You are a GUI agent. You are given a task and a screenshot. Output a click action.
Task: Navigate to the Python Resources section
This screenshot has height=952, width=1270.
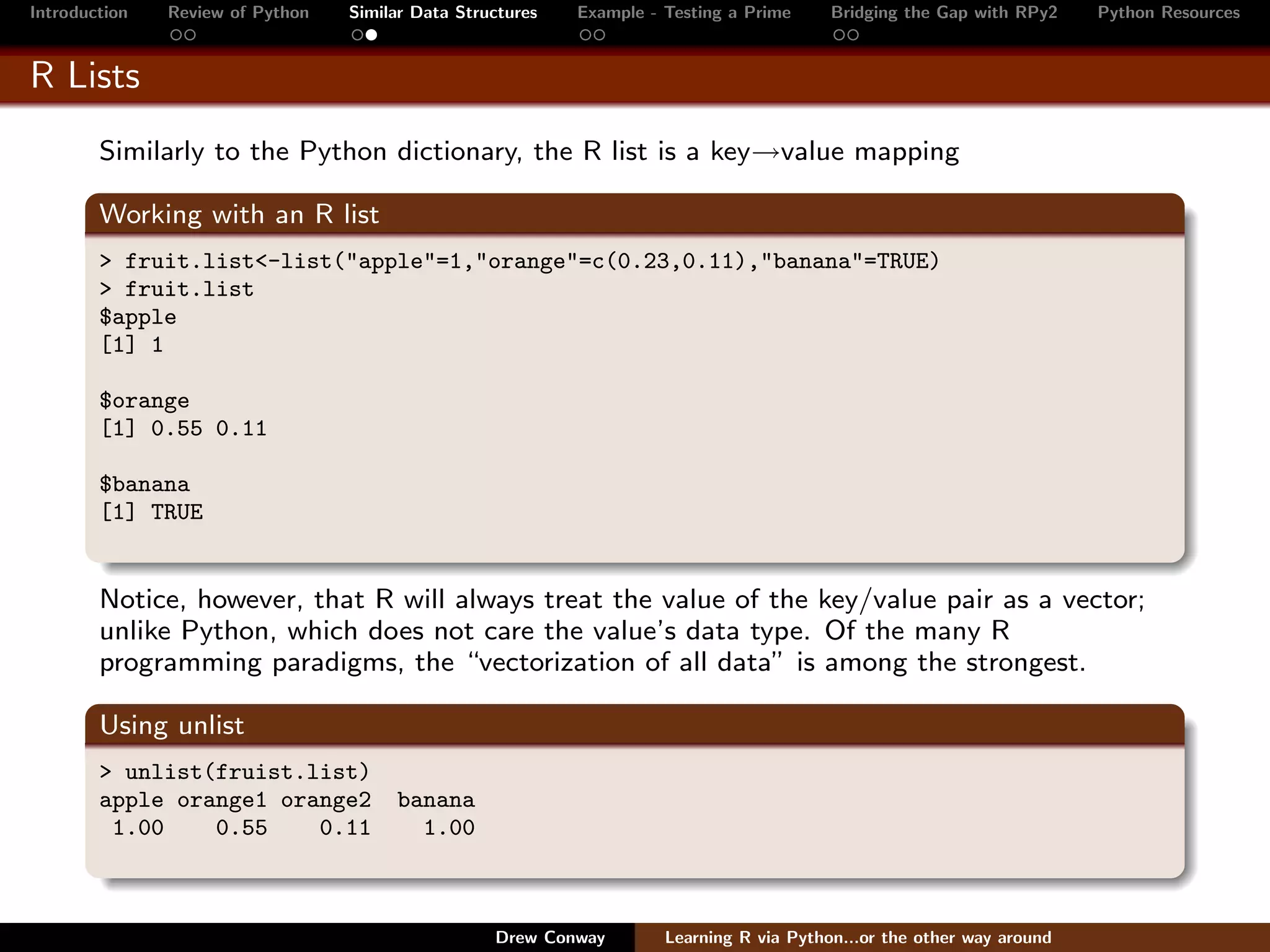coord(1168,12)
